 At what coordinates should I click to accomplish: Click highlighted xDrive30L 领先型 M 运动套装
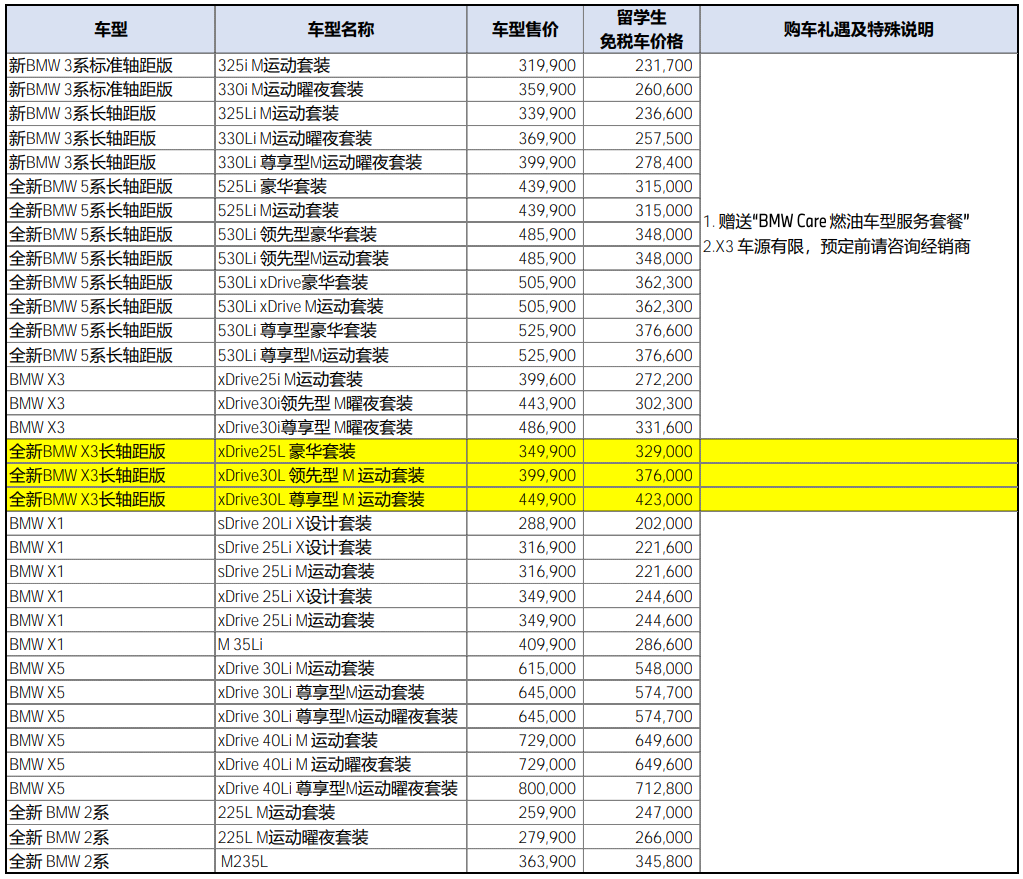341,476
